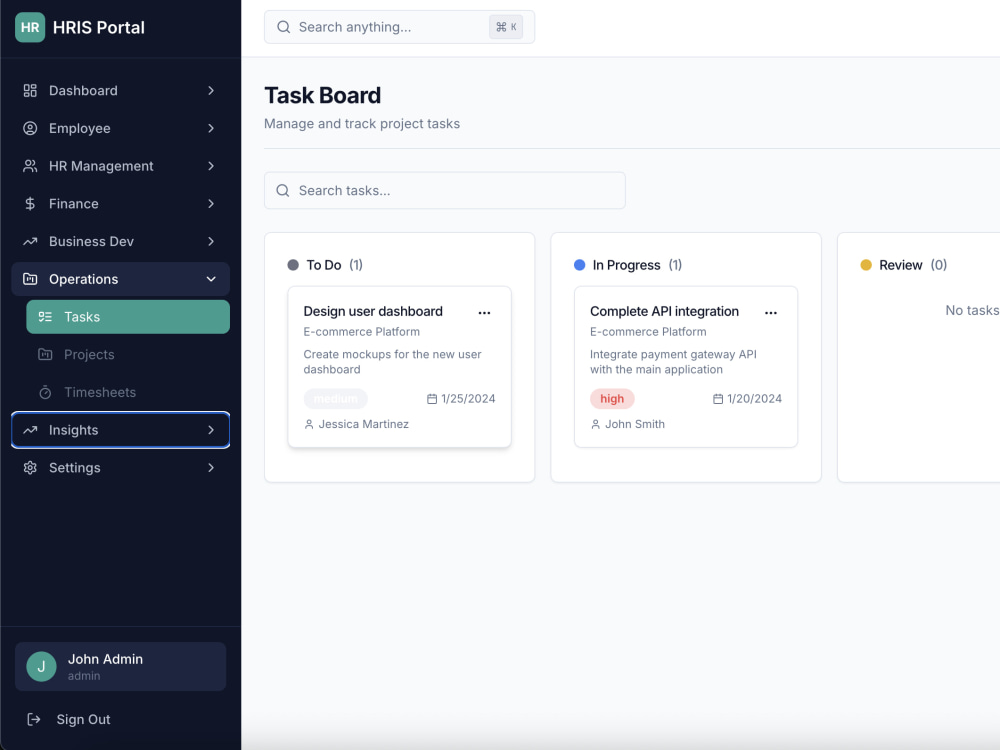Click the yellow Review status dot

[x=866, y=265]
